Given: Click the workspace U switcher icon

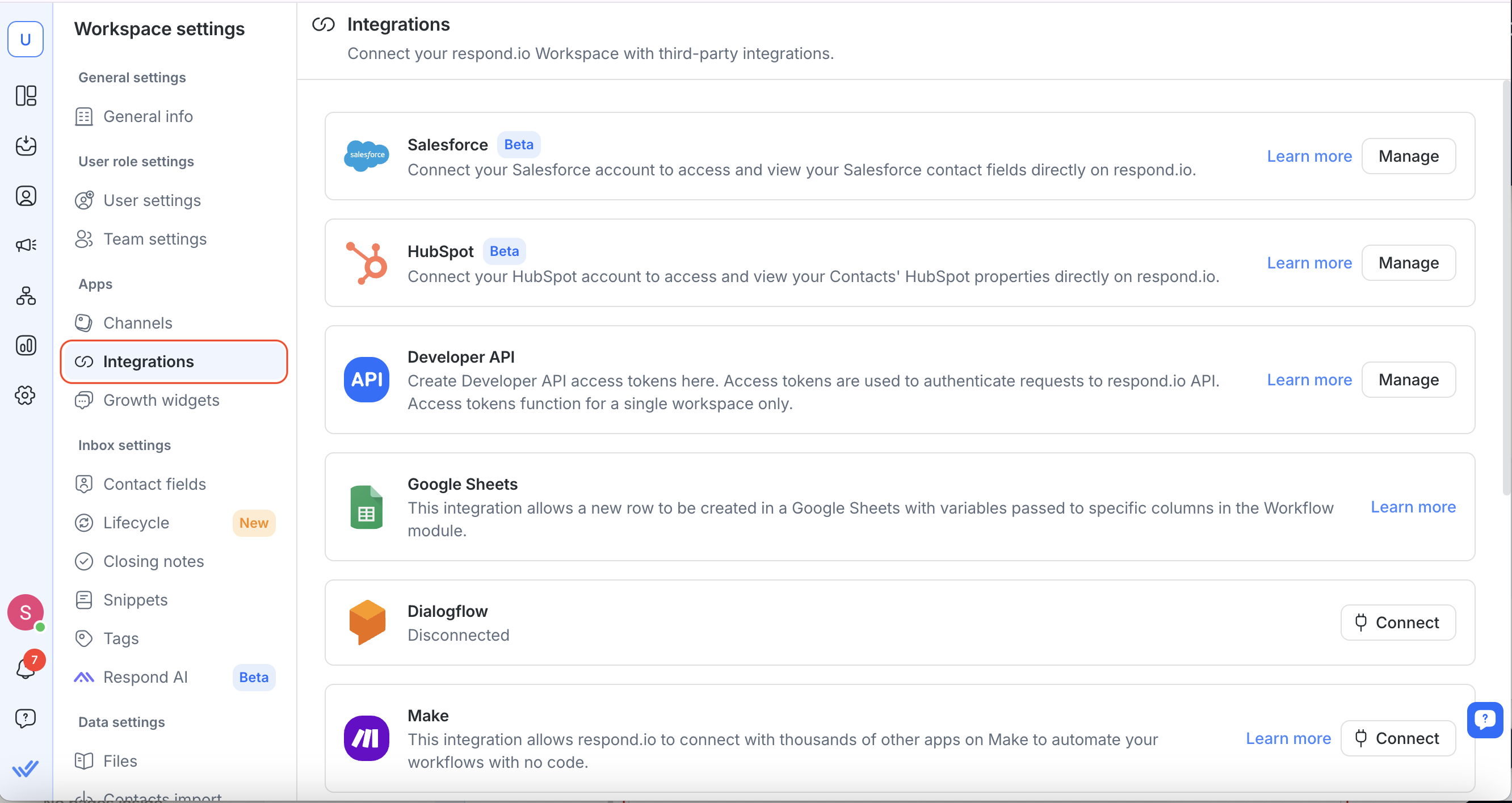Looking at the screenshot, I should (x=25, y=39).
